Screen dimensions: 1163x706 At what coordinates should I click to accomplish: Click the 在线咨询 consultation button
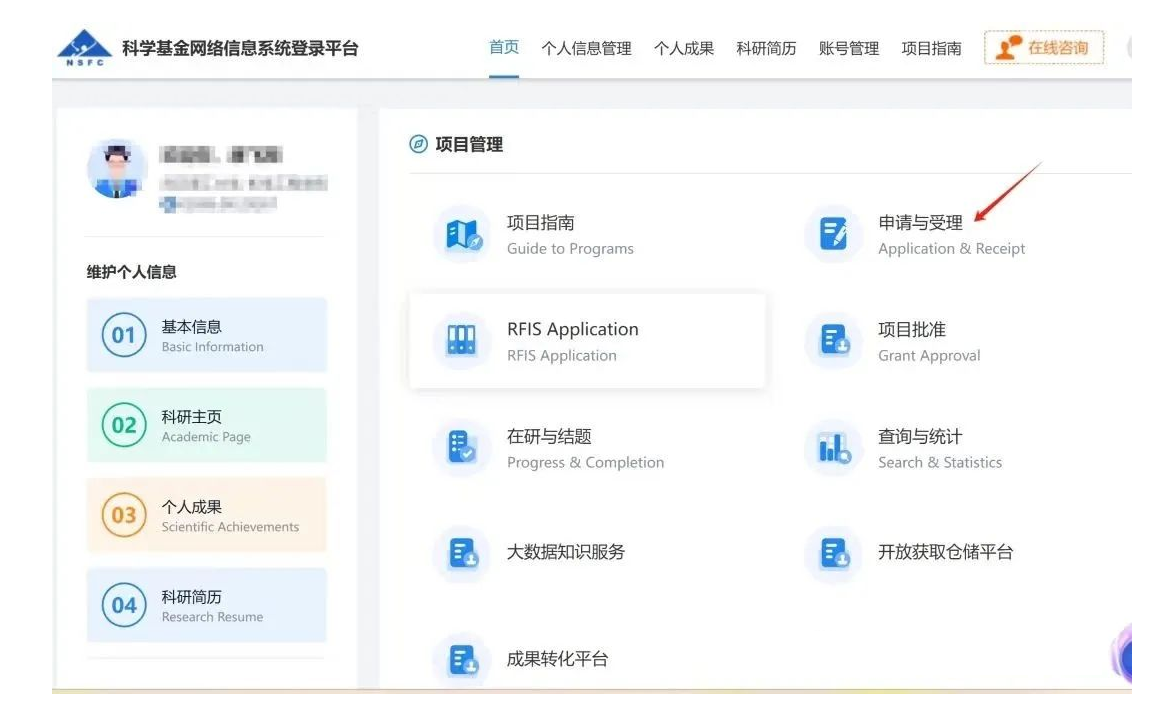click(1043, 46)
